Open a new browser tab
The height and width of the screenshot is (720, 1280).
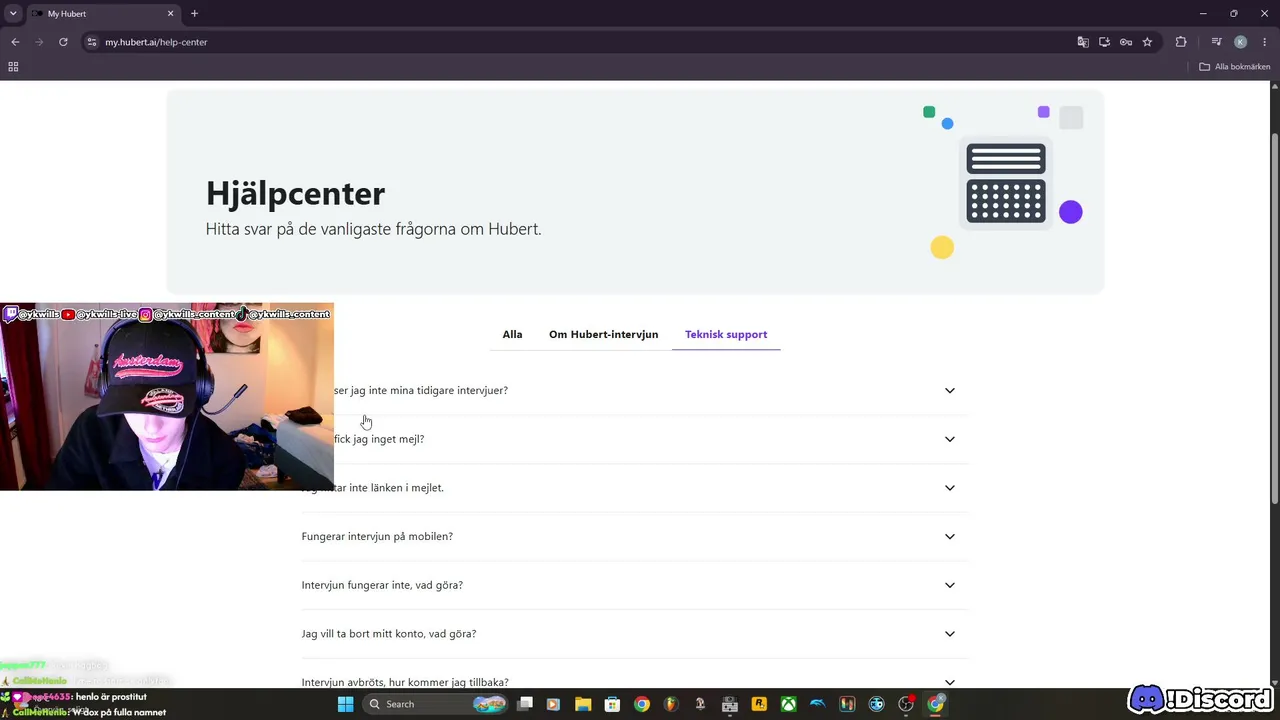(194, 14)
